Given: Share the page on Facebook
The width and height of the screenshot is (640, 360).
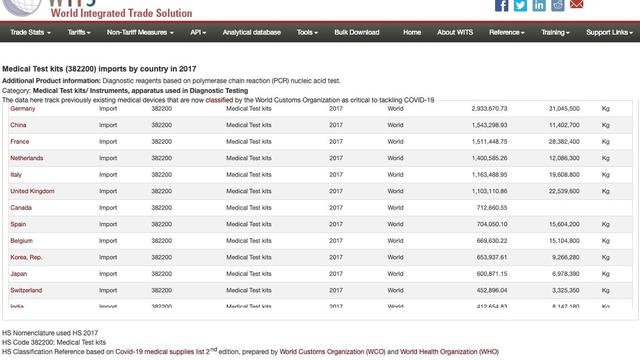Looking at the screenshot, I should 501,5.
